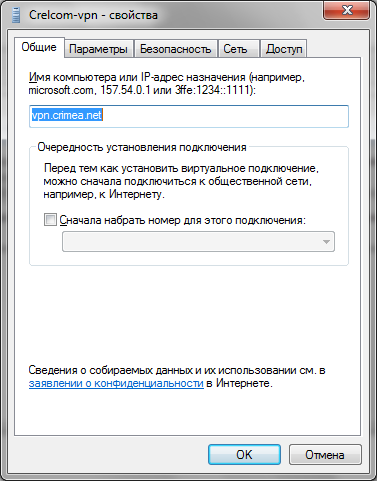
Task: Open the dial-first connection dropdown
Action: [198, 242]
